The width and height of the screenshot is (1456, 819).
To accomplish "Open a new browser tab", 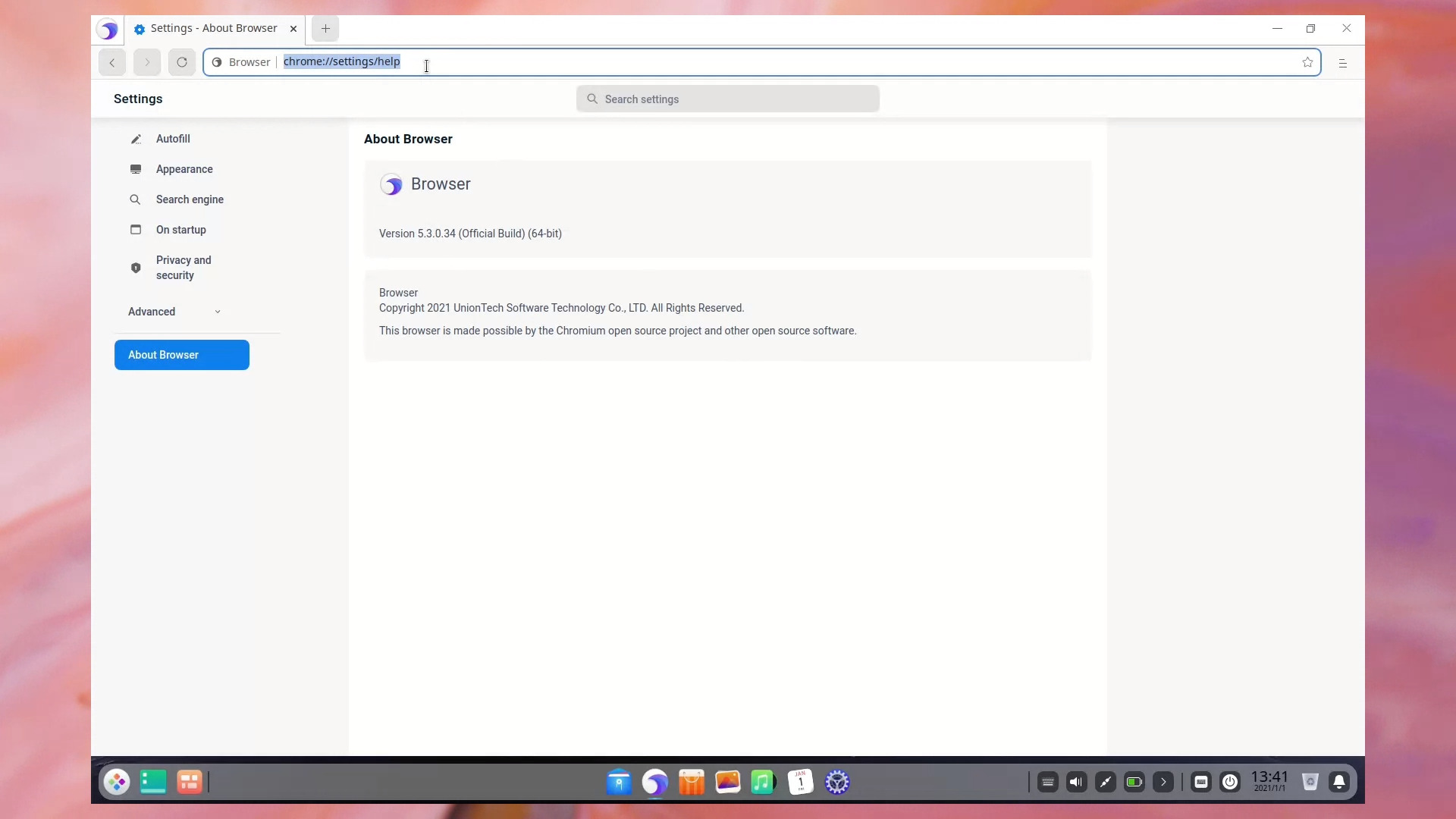I will click(325, 29).
